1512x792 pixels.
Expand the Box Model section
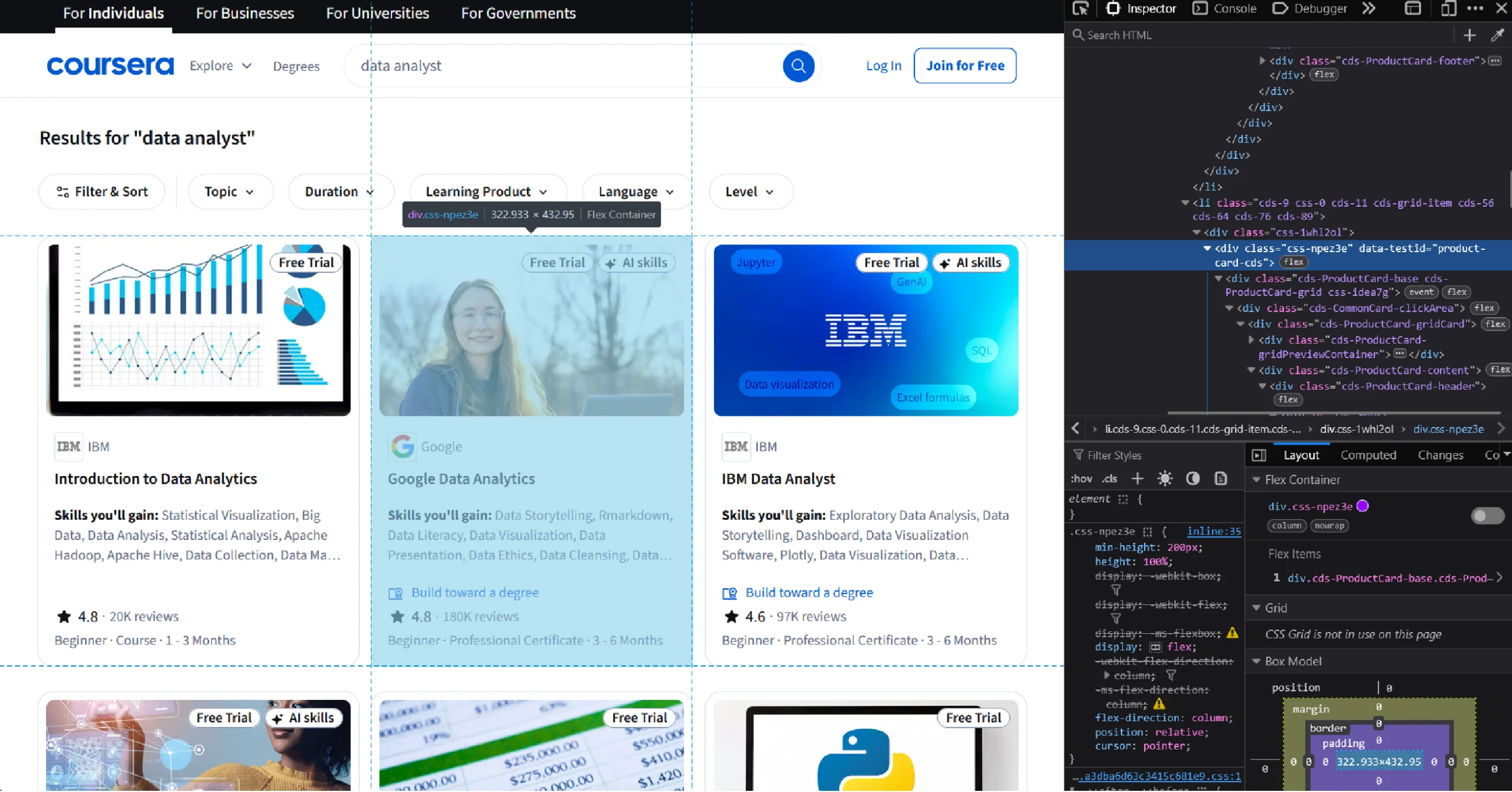[1256, 661]
